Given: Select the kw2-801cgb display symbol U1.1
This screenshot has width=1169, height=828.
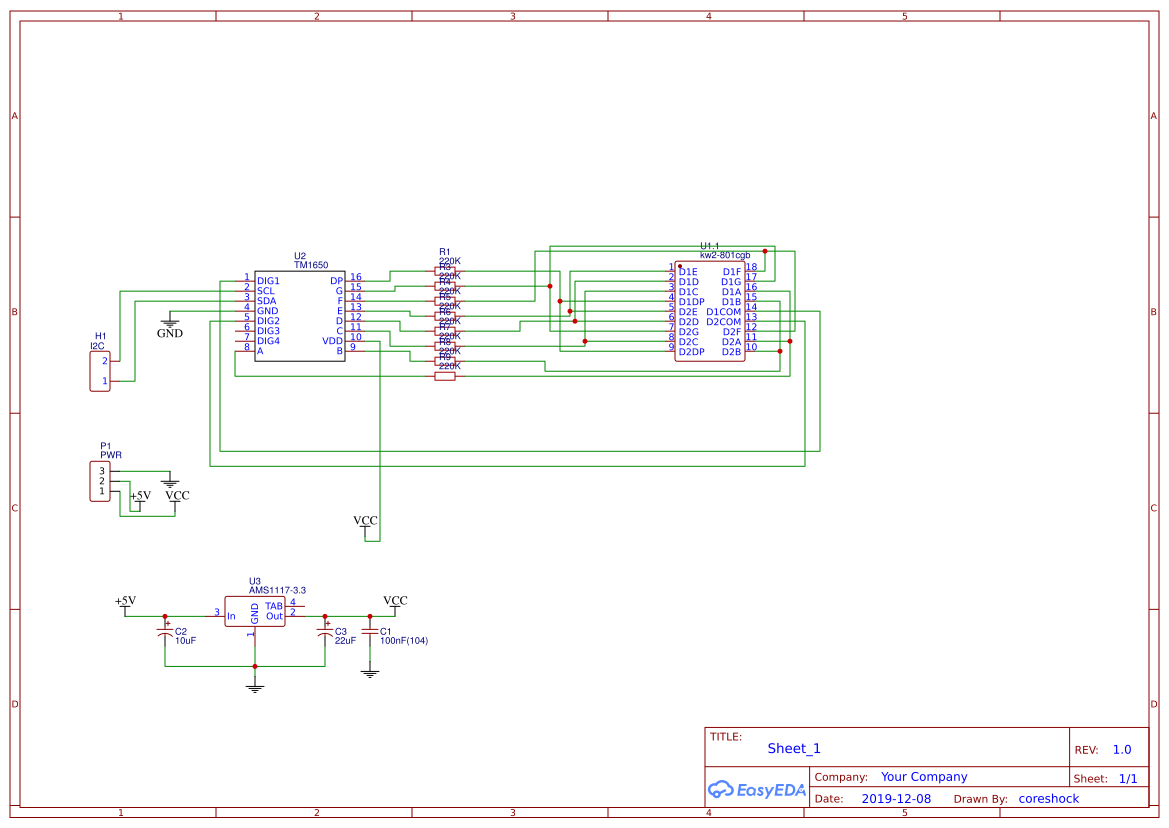Looking at the screenshot, I should pos(710,310).
